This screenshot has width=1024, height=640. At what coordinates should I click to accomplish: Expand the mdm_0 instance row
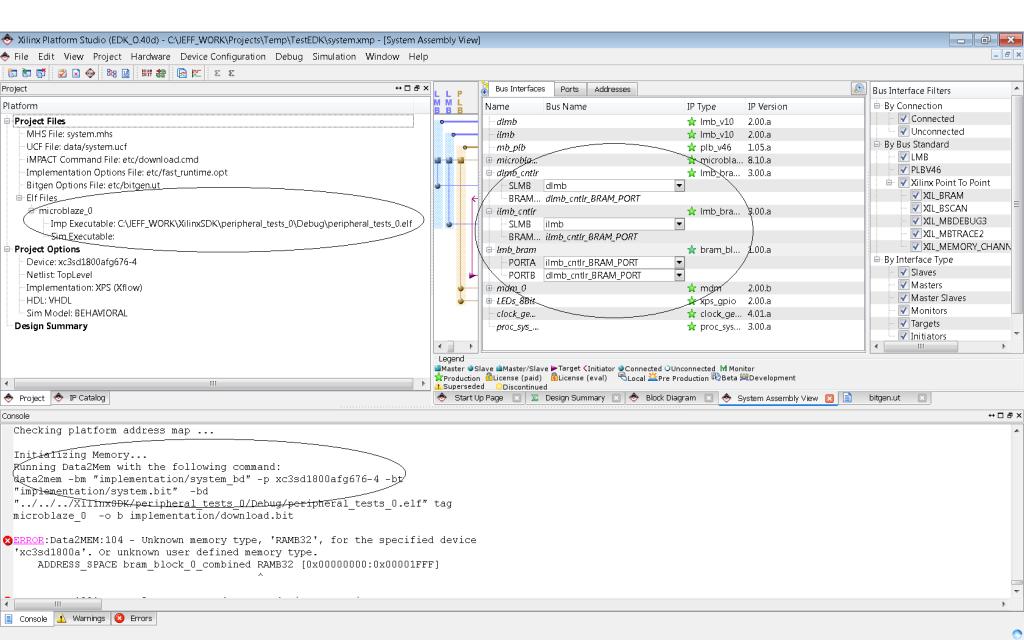(x=489, y=288)
